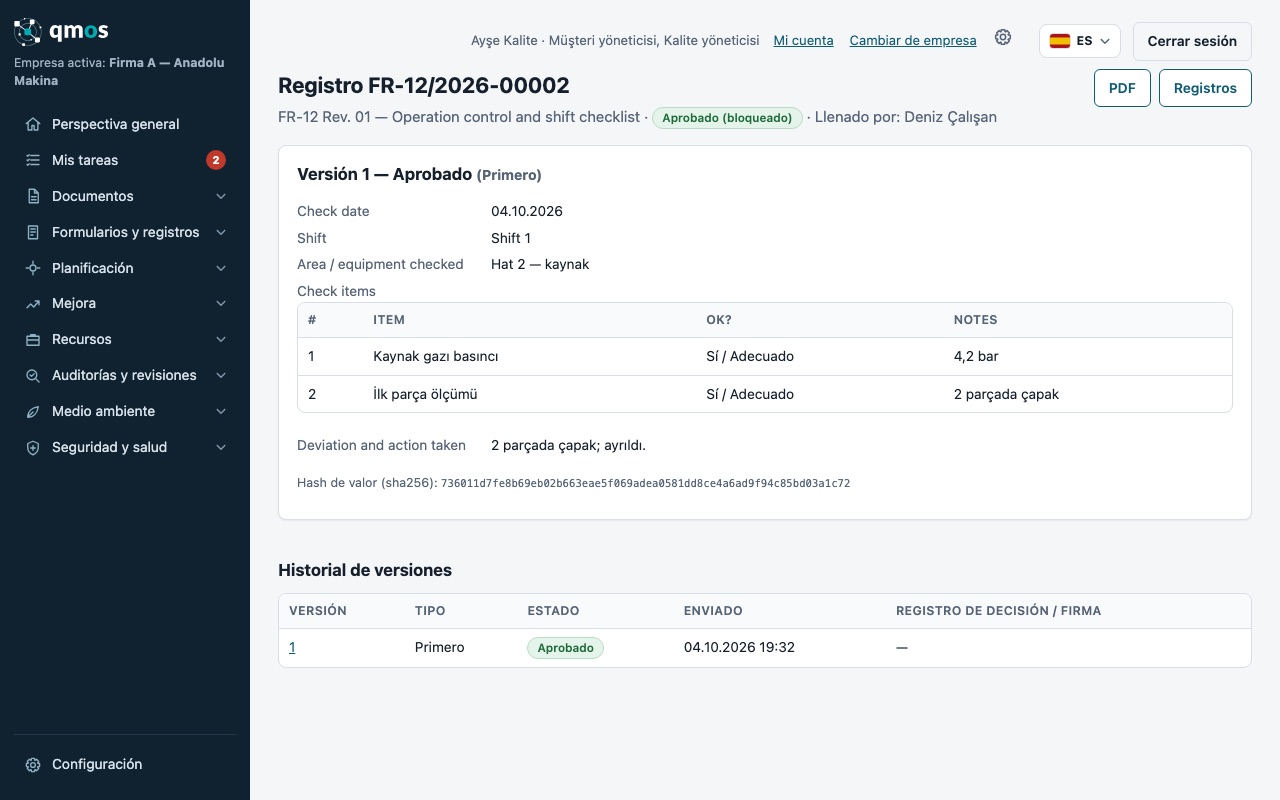
Task: Expand the Planificación chevron
Action: pos(221,268)
